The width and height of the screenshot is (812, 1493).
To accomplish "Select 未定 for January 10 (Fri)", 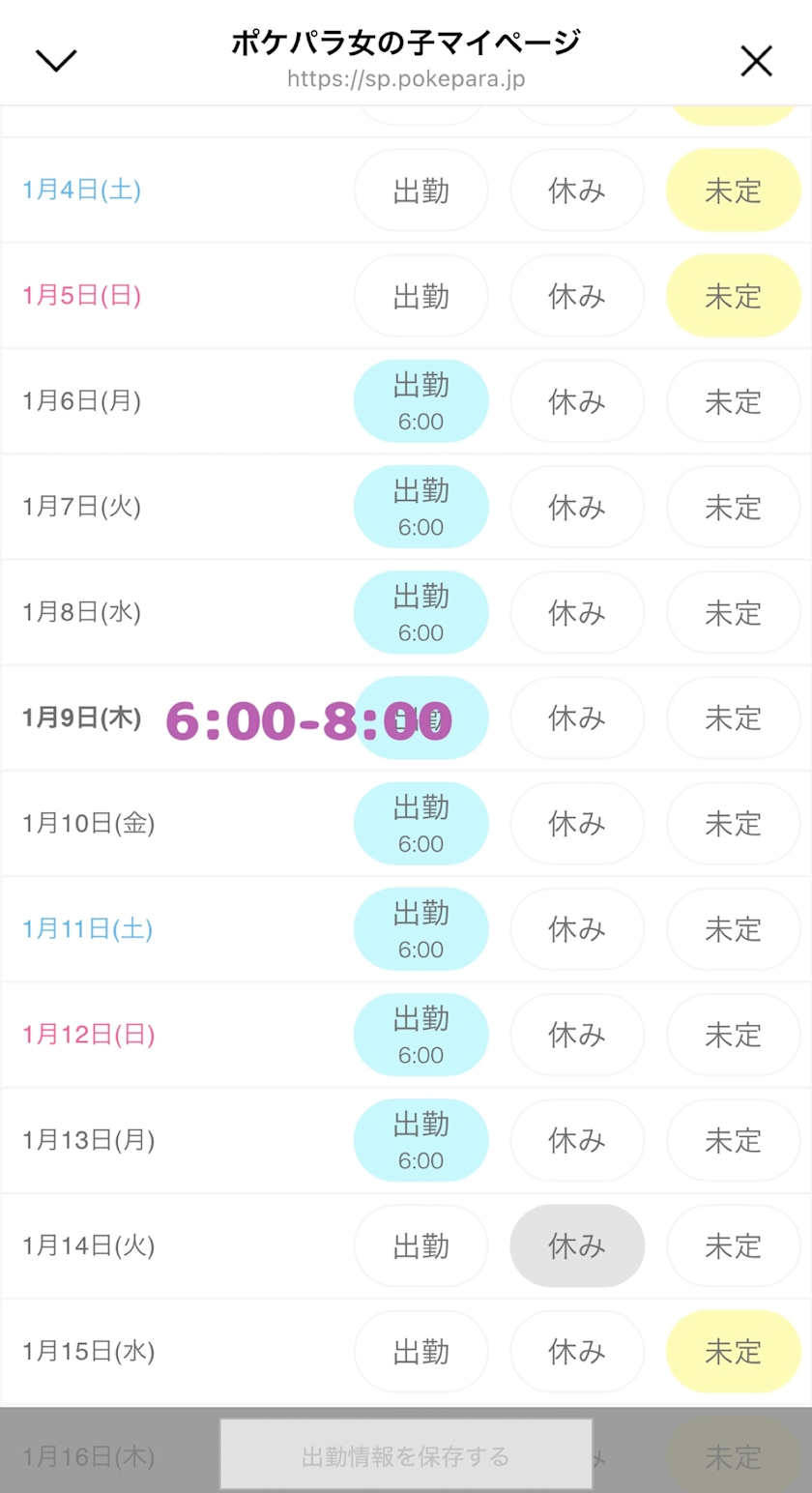I will coord(734,823).
